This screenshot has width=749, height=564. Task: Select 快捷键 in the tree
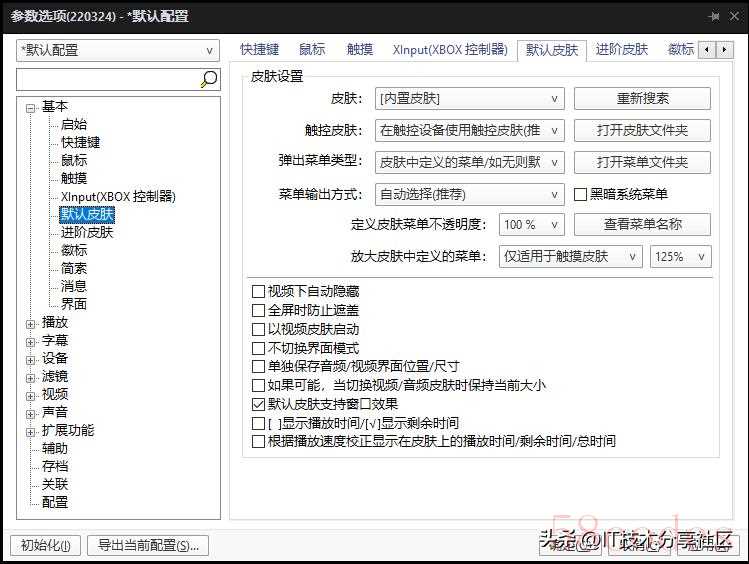click(x=80, y=142)
